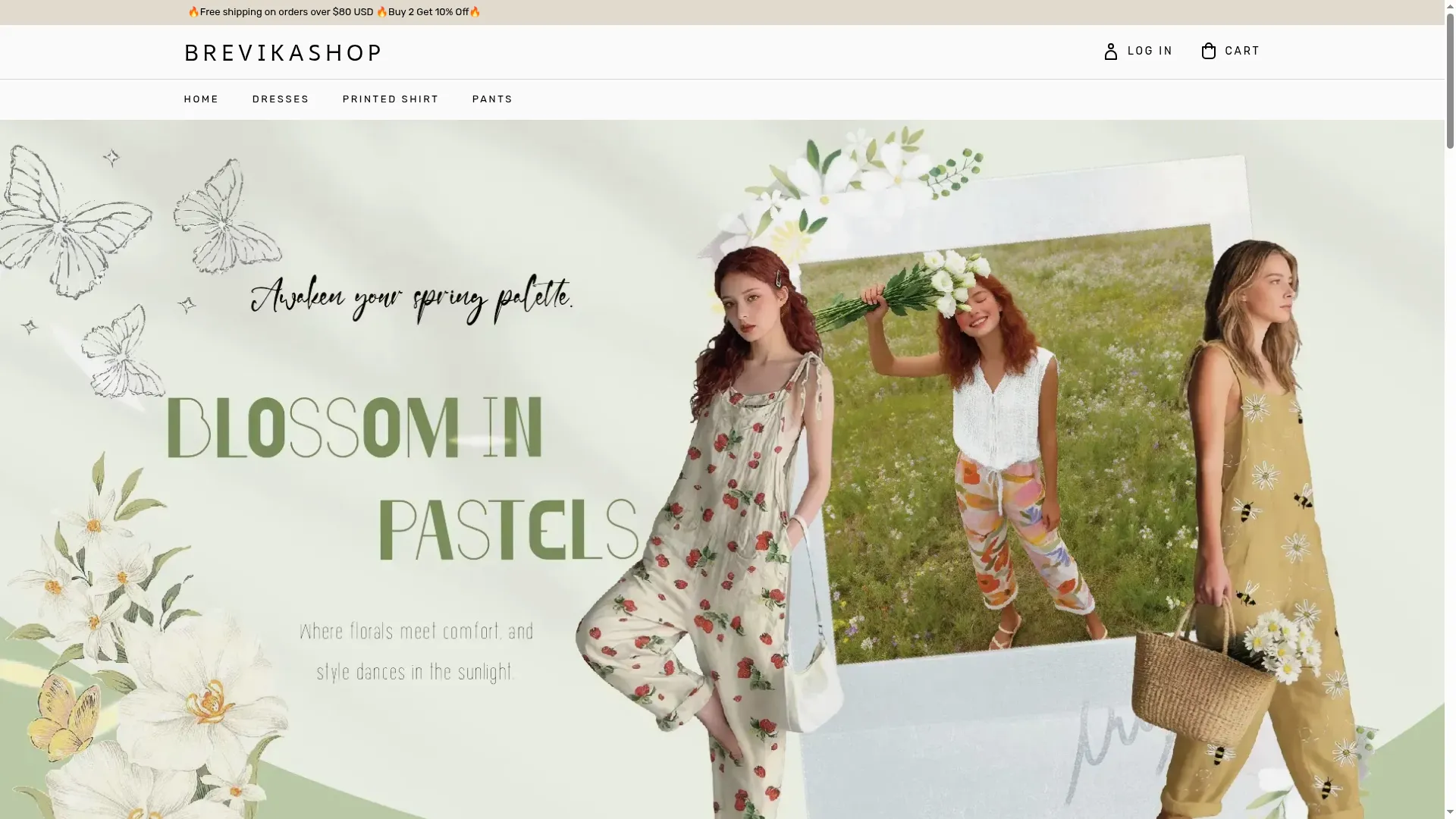The height and width of the screenshot is (819, 1456).
Task: Open the DRESSES menu item
Action: (281, 99)
